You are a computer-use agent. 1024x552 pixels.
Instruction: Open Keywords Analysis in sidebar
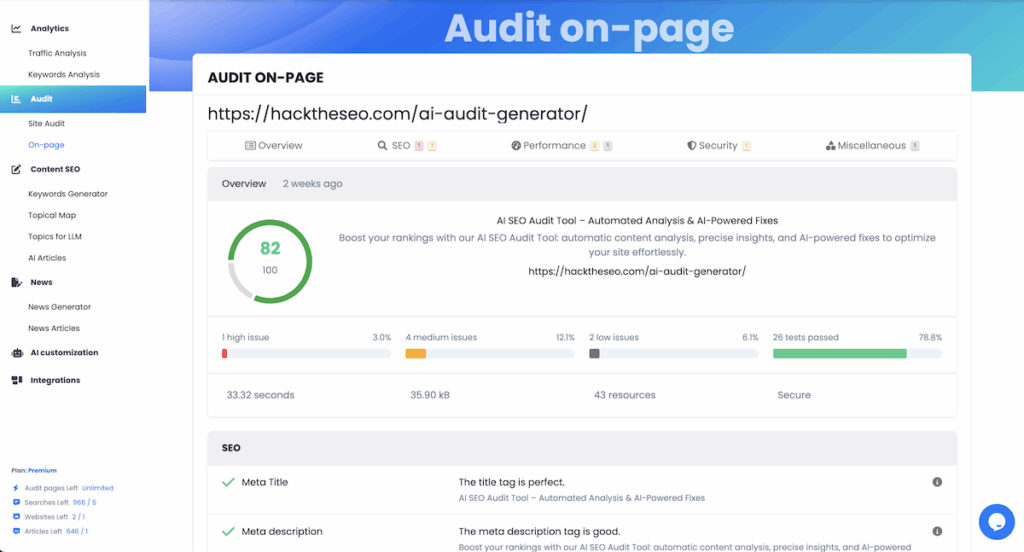click(64, 74)
